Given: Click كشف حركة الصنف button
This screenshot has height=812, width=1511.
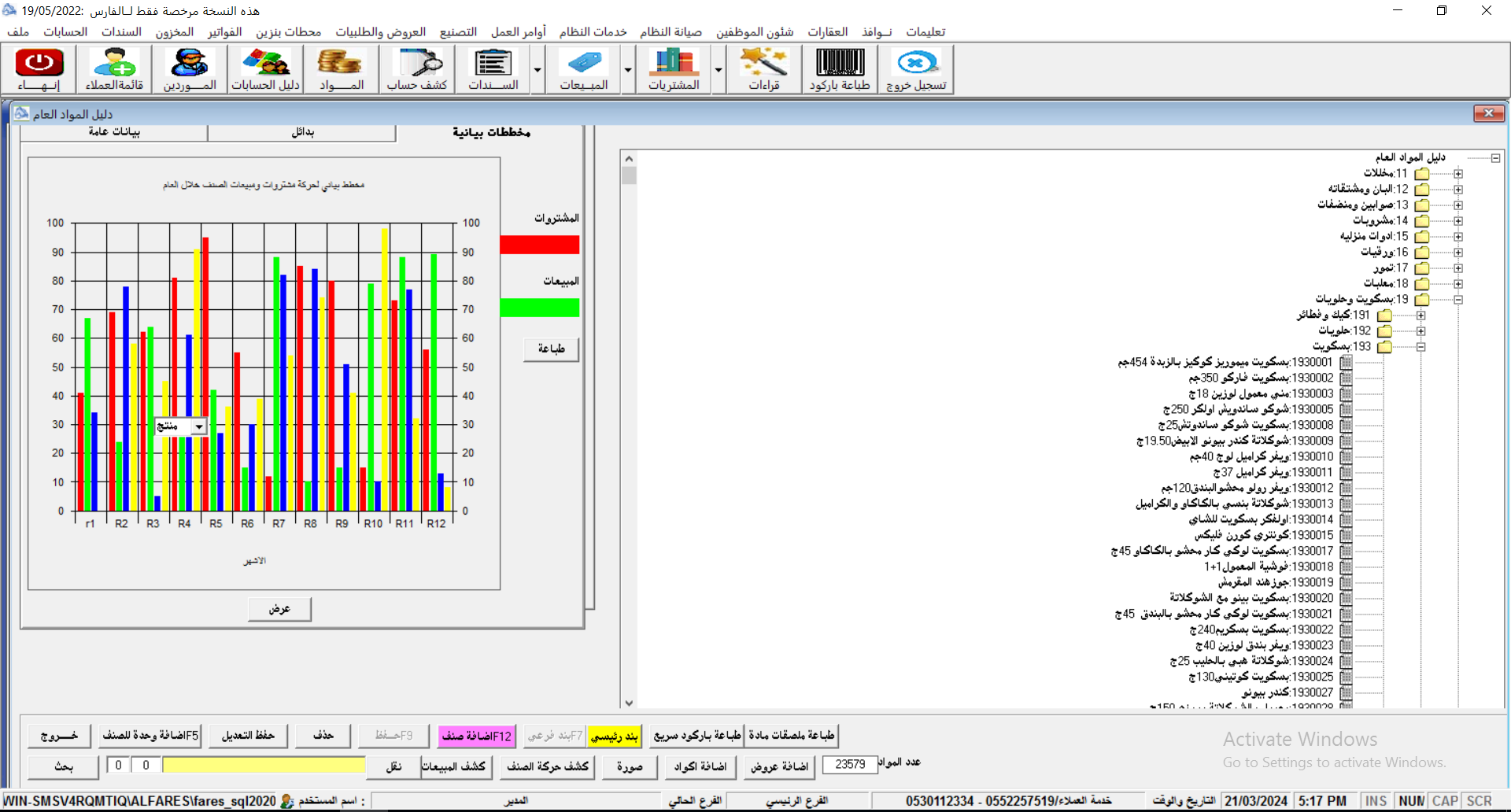Looking at the screenshot, I should [548, 766].
